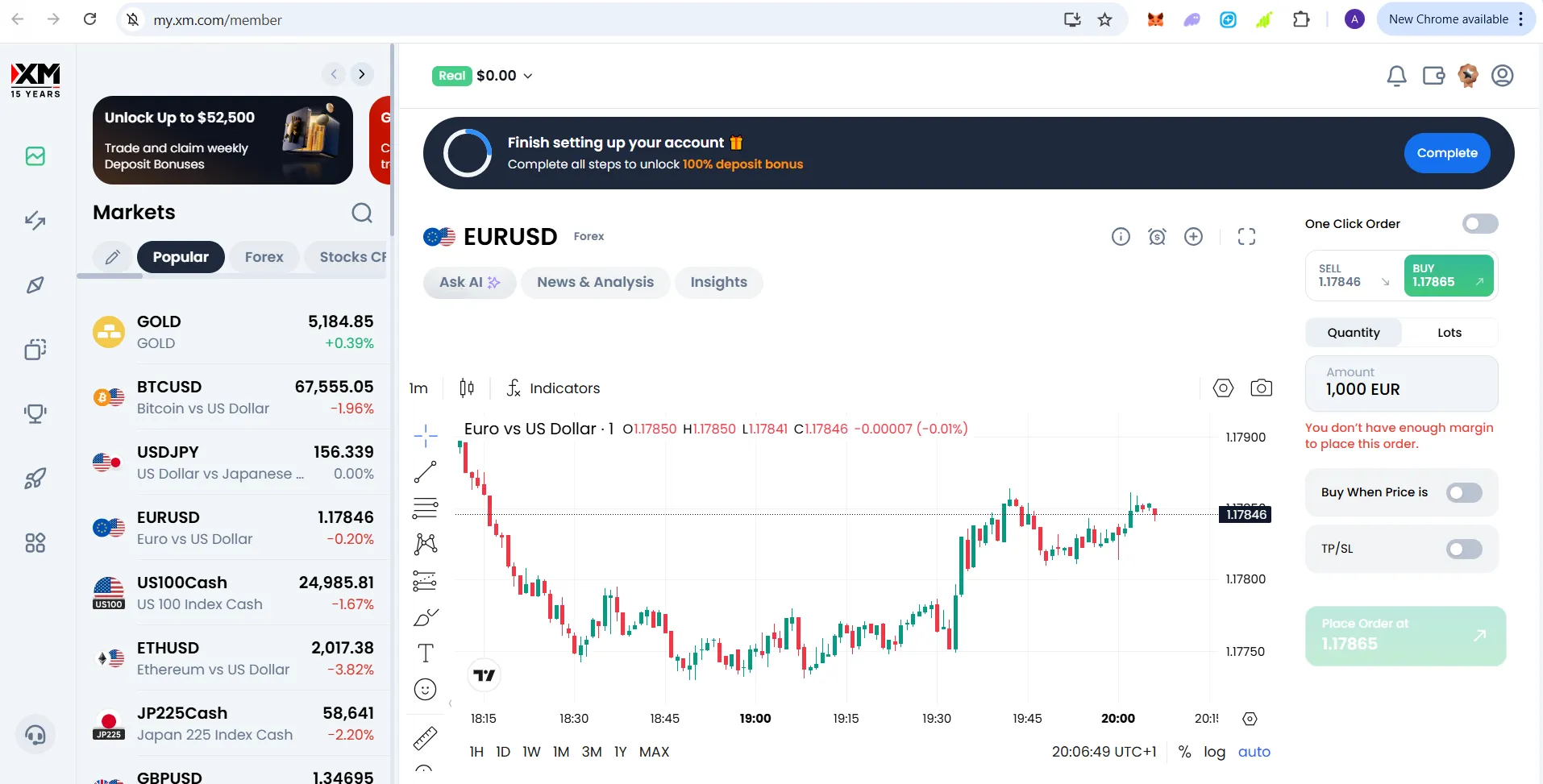Open the Insights tab for EURUSD

[x=718, y=282]
